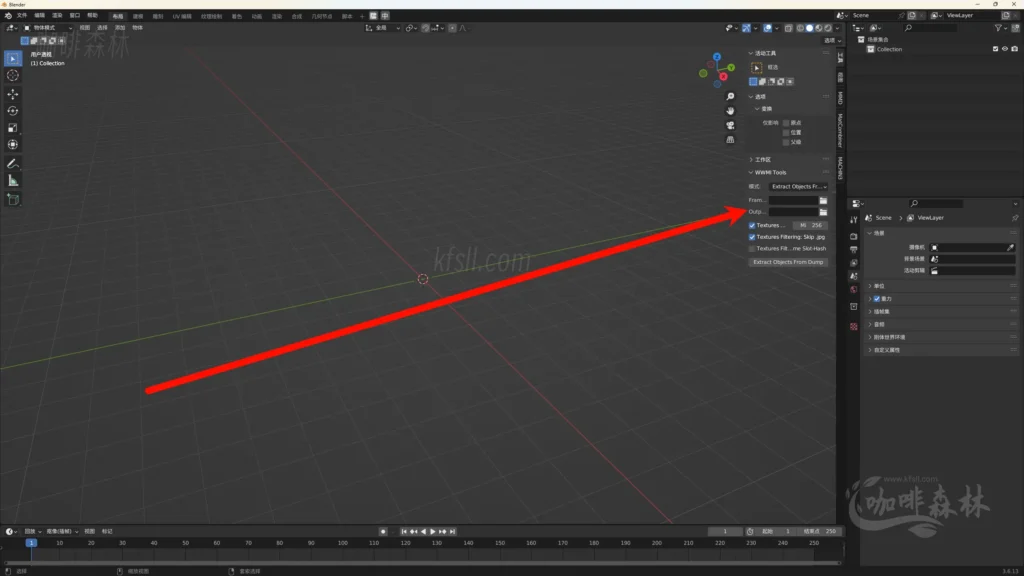Toggle the camera view icon in viewport
This screenshot has height=576, width=1024.
pos(731,125)
